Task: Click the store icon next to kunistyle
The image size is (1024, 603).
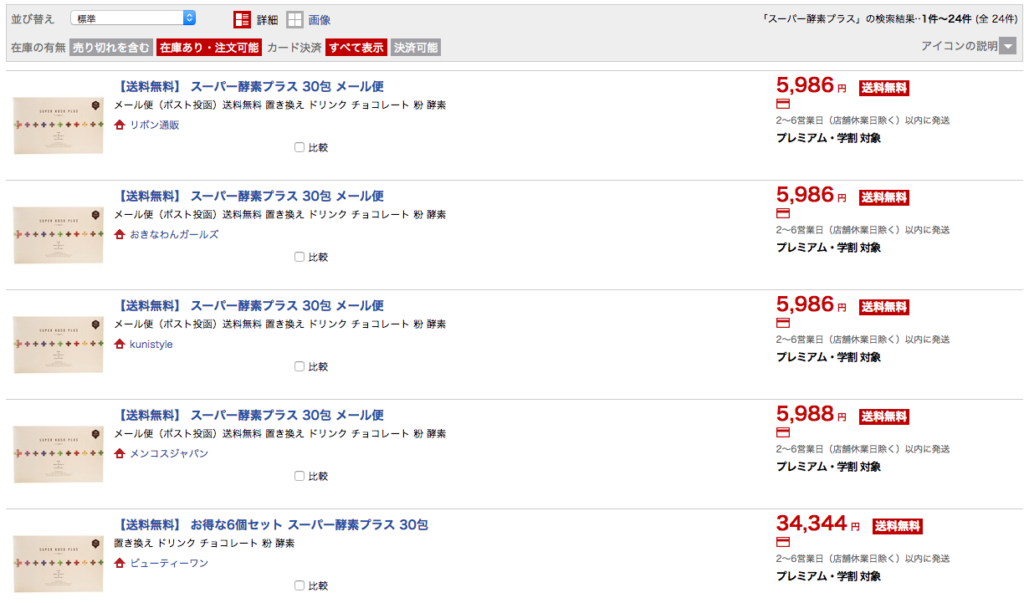Action: click(x=120, y=344)
